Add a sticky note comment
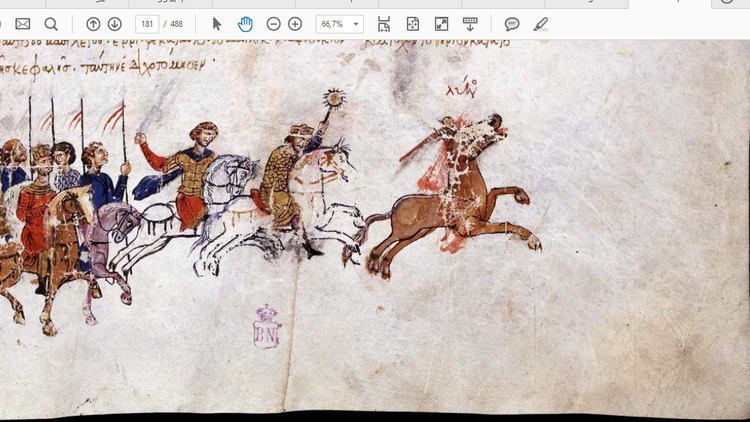This screenshot has width=750, height=422. coord(512,24)
